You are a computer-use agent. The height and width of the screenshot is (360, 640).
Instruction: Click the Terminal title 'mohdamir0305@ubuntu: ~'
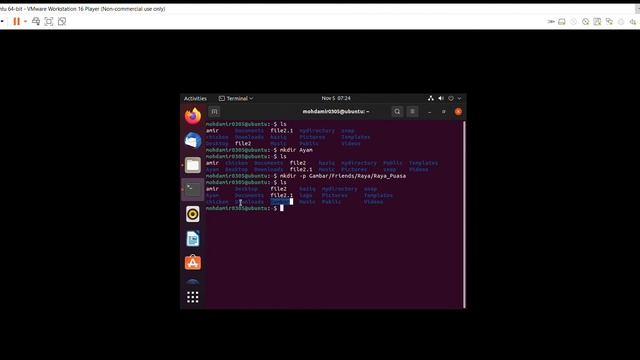[x=336, y=111]
